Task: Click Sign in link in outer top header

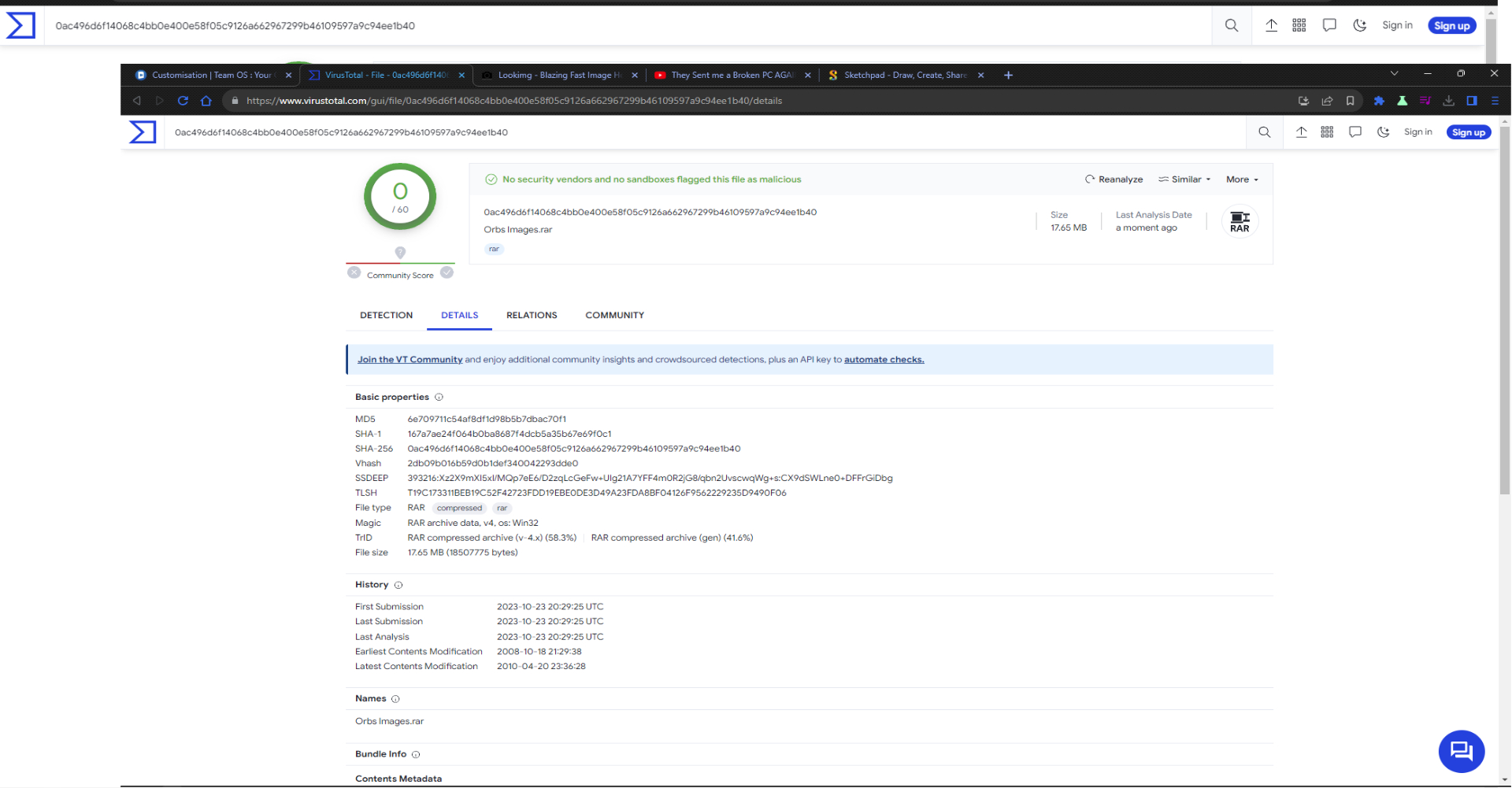Action: [x=1397, y=25]
